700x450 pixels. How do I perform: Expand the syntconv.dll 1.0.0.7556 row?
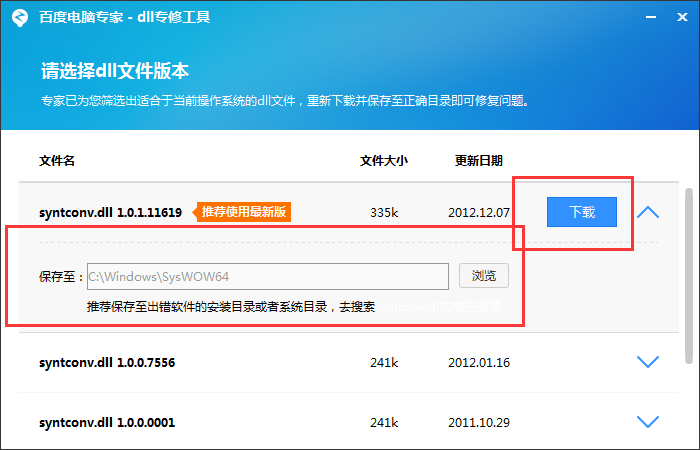click(648, 362)
